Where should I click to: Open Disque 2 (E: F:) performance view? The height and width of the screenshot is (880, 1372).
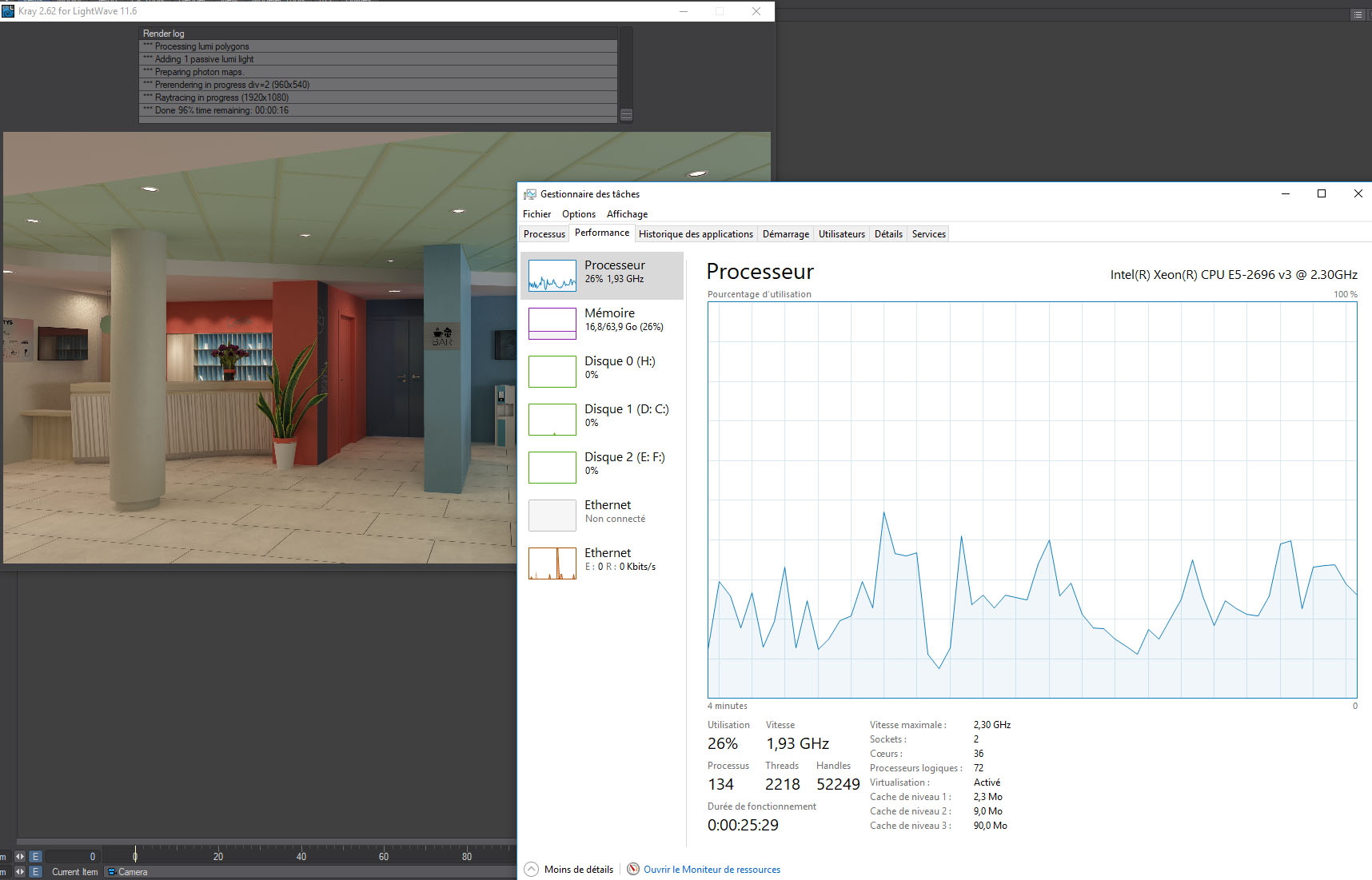tap(604, 467)
